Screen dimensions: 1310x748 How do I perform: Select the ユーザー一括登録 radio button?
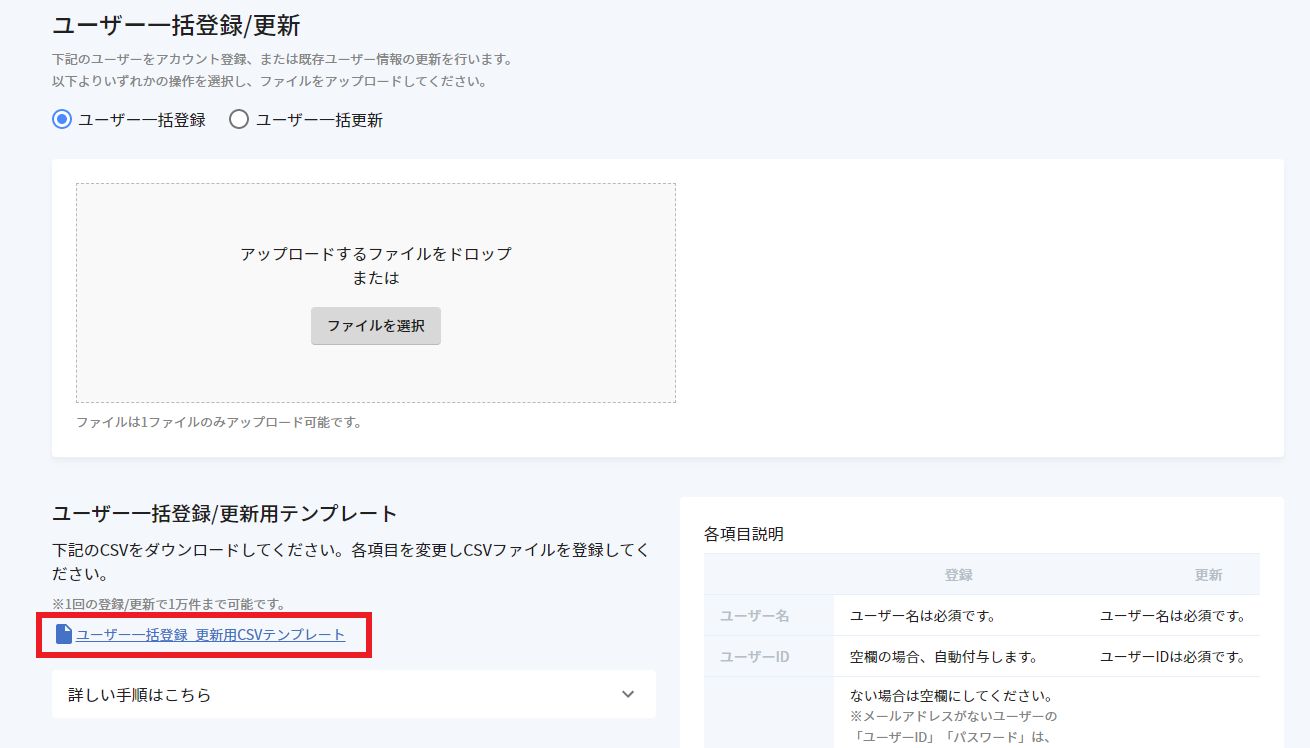pos(62,120)
